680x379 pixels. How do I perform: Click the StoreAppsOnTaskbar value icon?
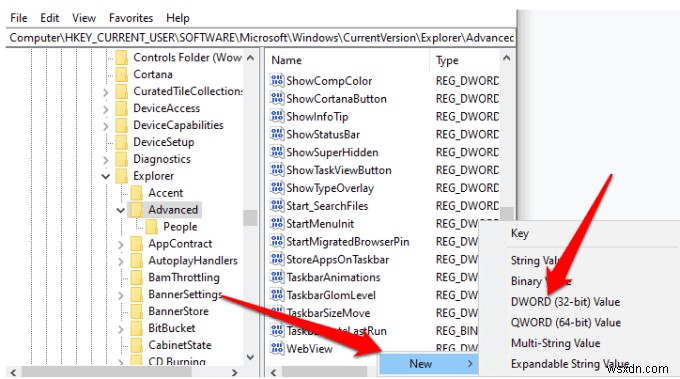coord(277,259)
